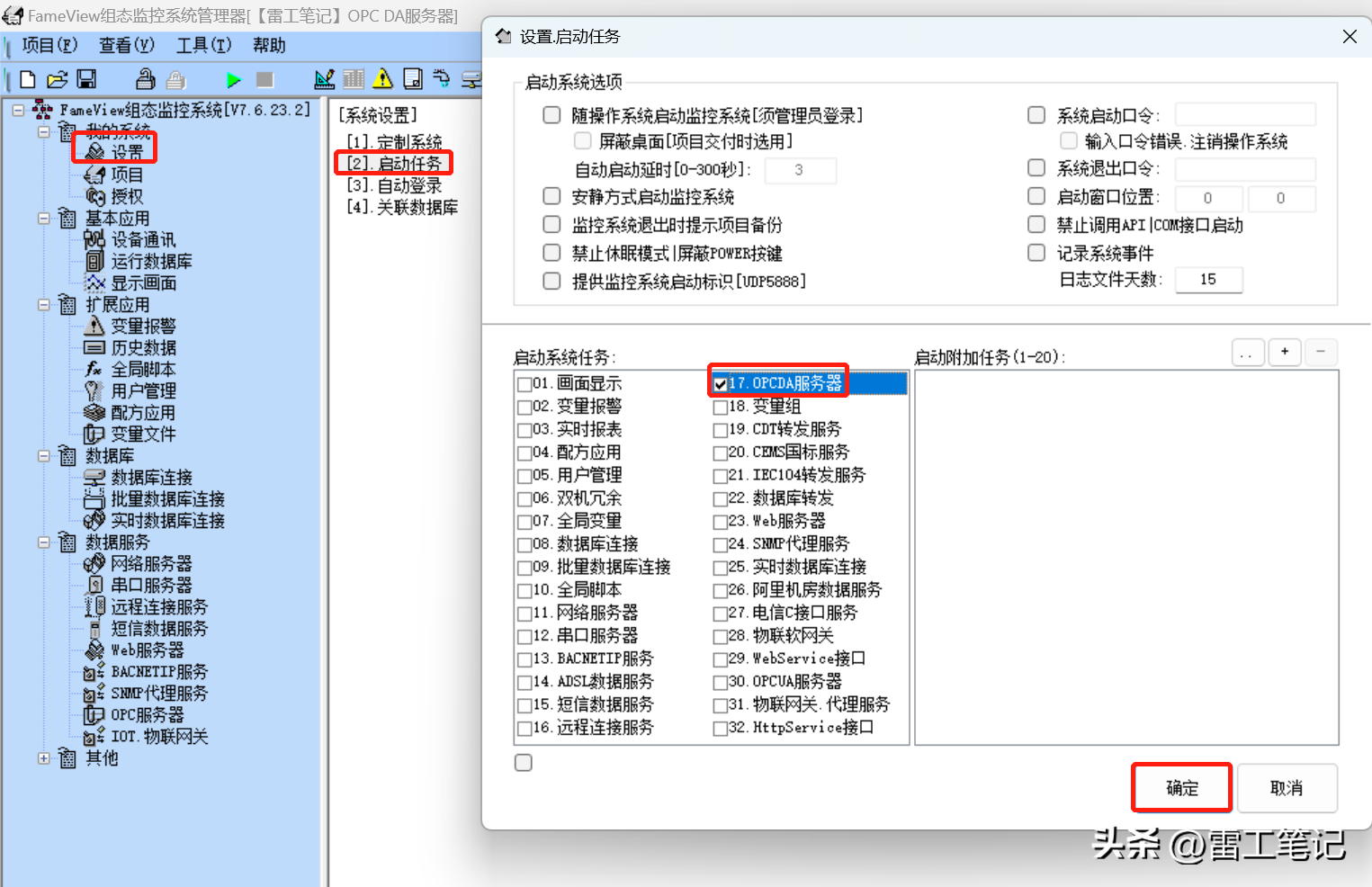Open the 查看(V) menu

point(126,45)
